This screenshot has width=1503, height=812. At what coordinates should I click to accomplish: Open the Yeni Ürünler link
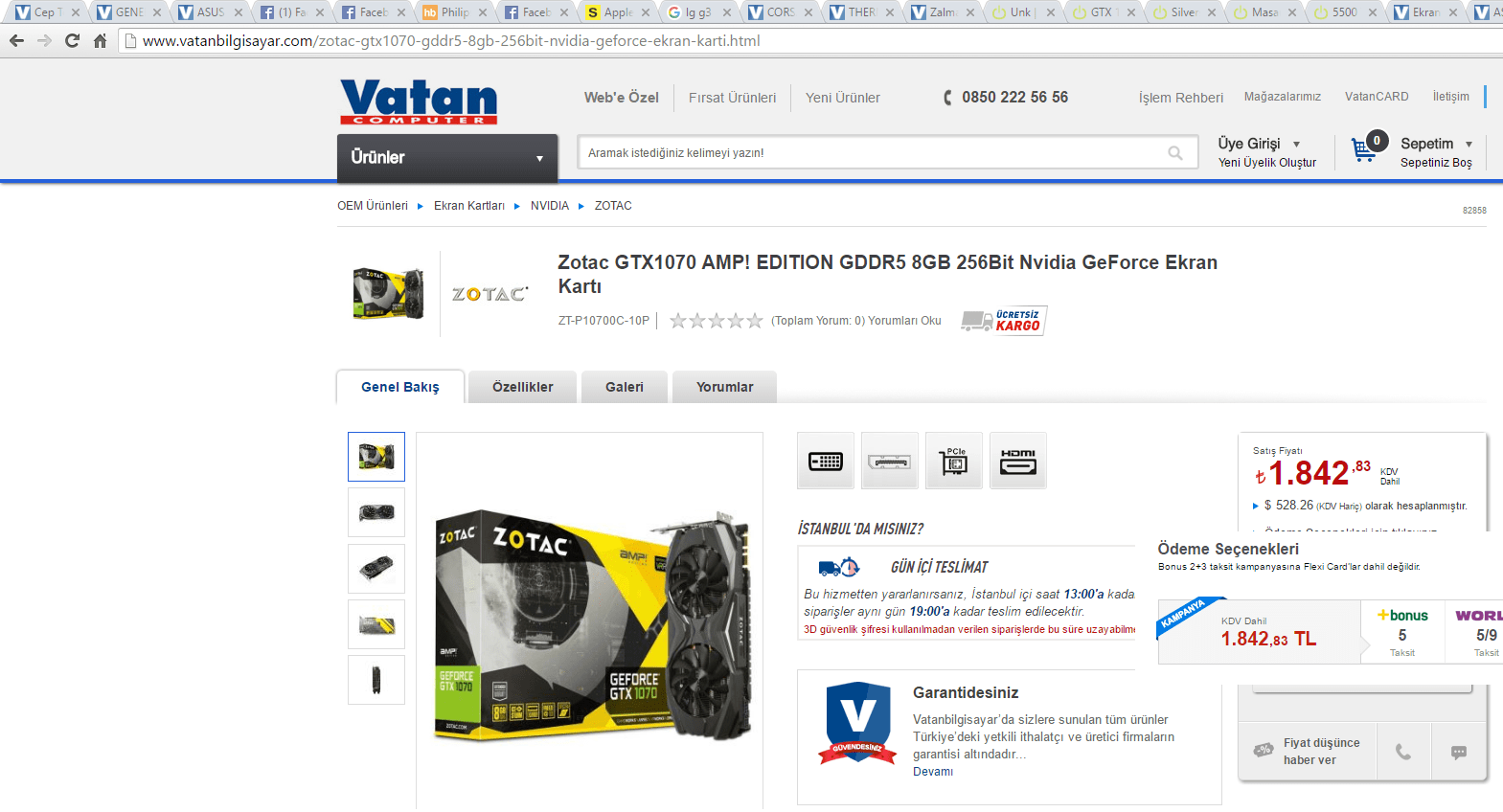[x=843, y=98]
